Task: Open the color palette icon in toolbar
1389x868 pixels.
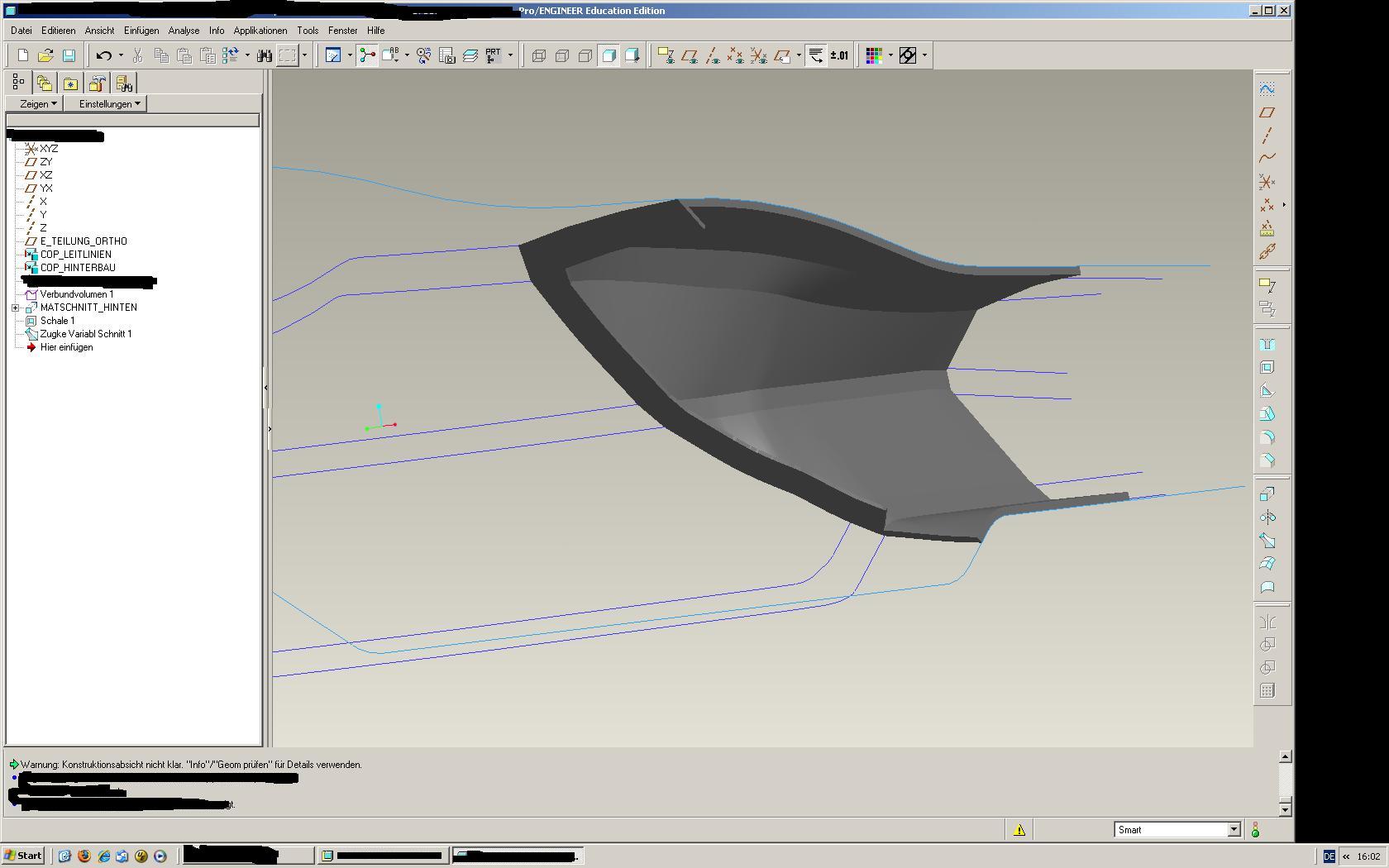Action: pyautogui.click(x=874, y=55)
